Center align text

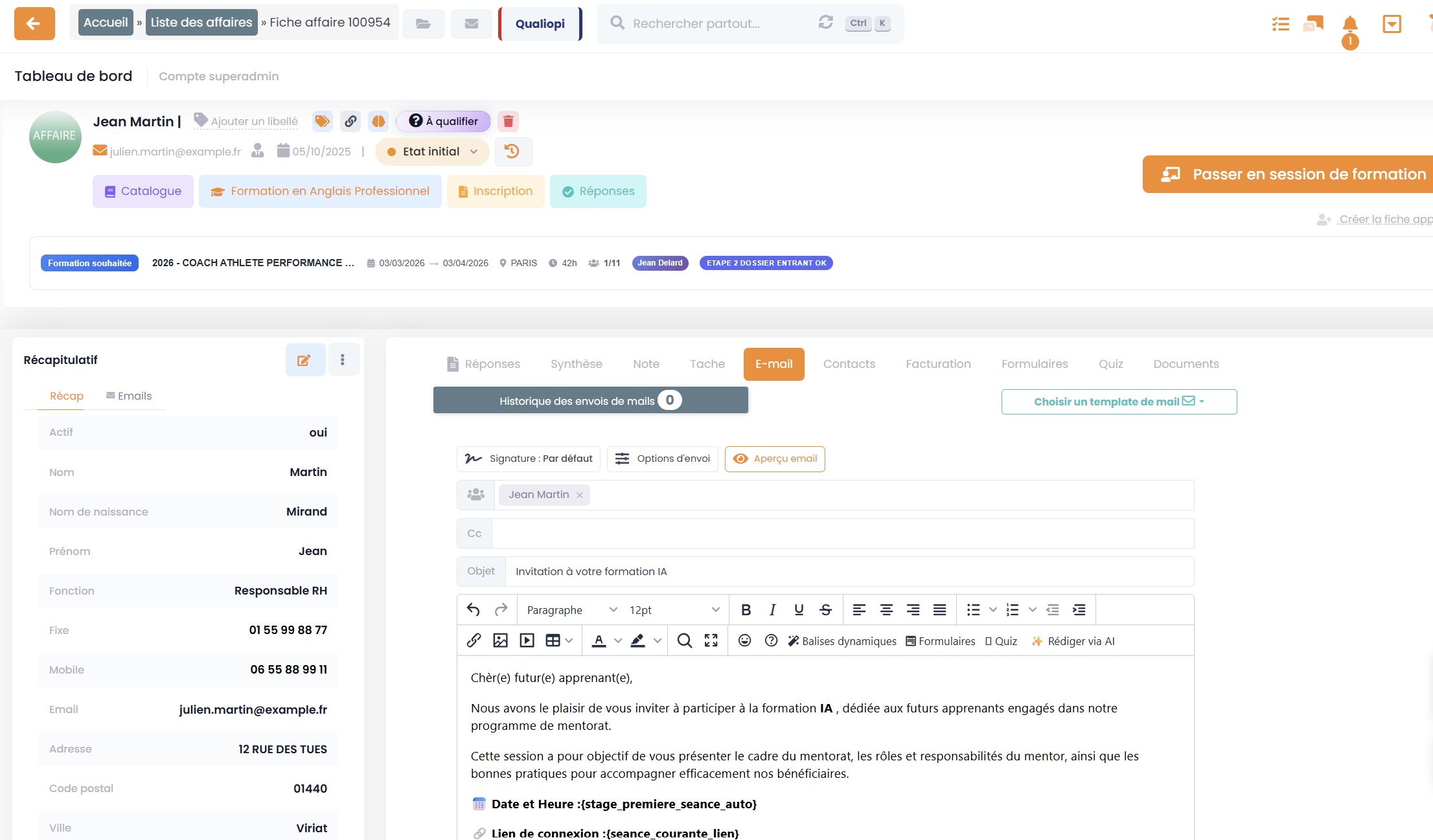coord(886,610)
